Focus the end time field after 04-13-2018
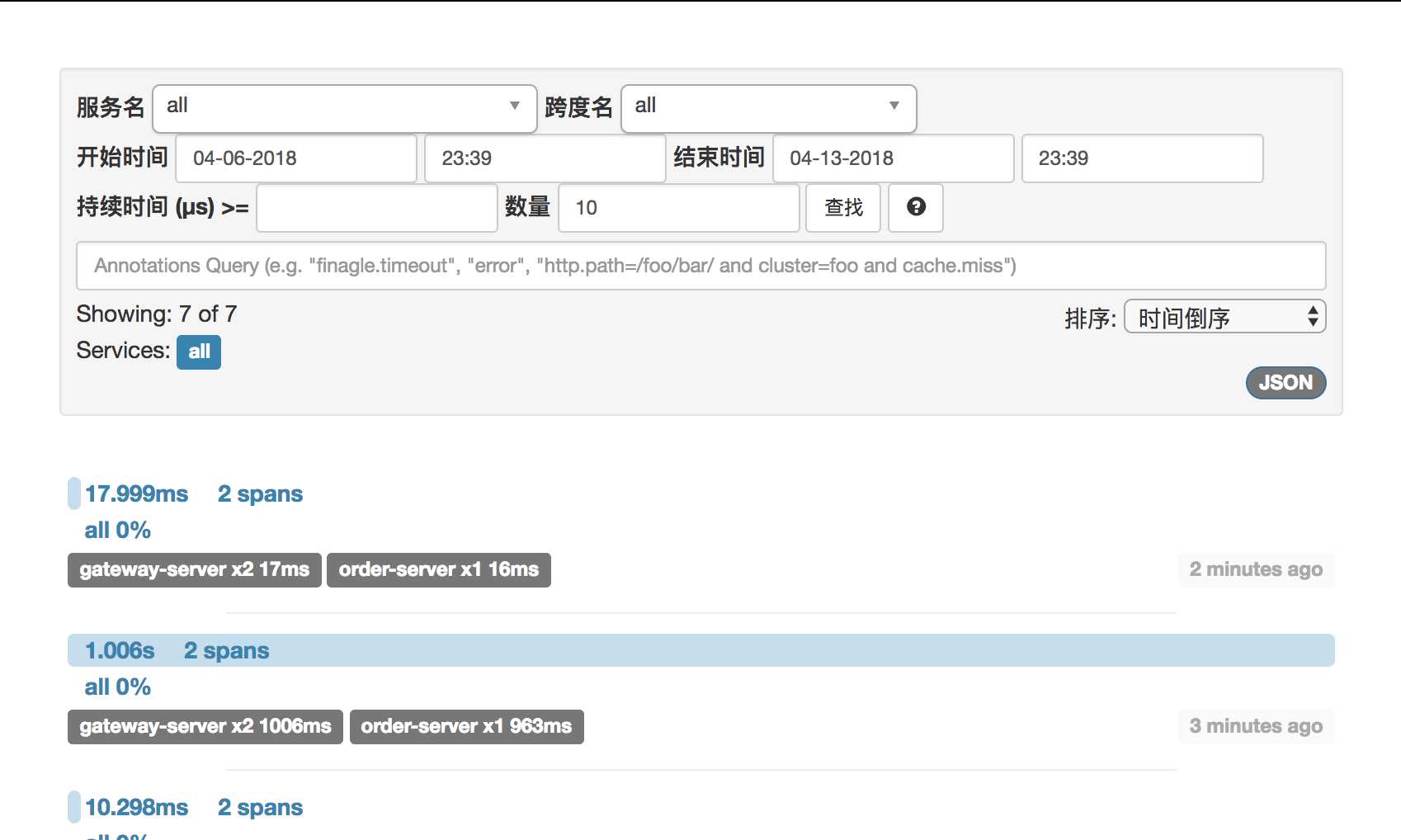The image size is (1401, 840). pyautogui.click(x=1142, y=158)
